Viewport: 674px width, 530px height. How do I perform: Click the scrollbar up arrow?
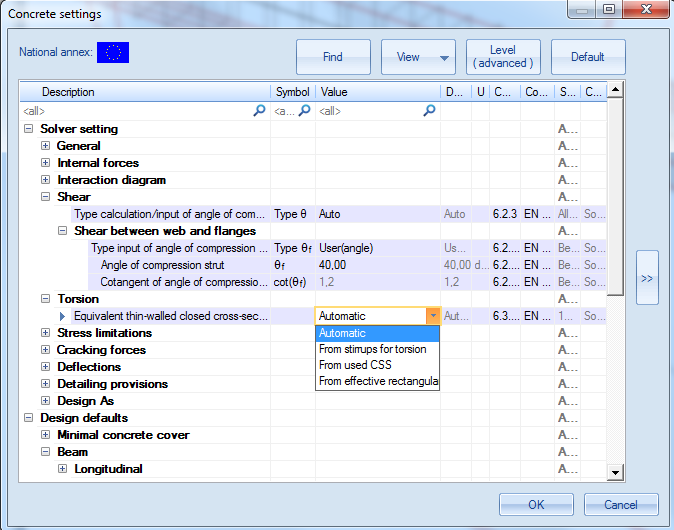point(616,89)
